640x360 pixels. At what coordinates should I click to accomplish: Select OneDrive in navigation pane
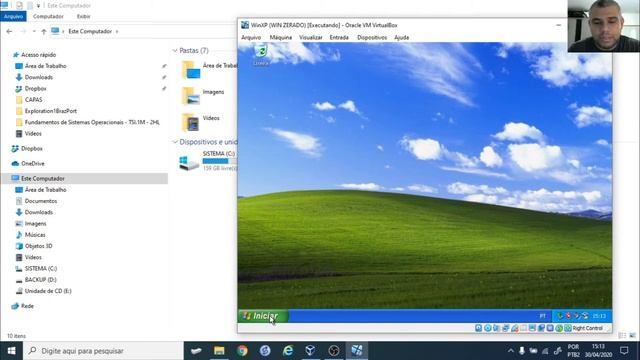pyautogui.click(x=32, y=164)
